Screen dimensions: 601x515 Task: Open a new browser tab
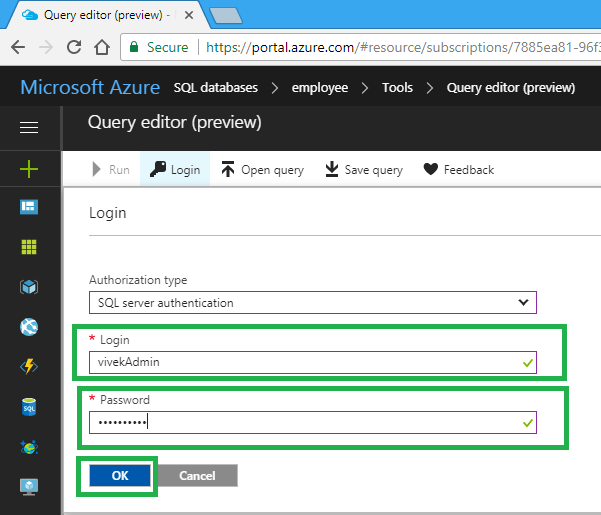pos(226,16)
